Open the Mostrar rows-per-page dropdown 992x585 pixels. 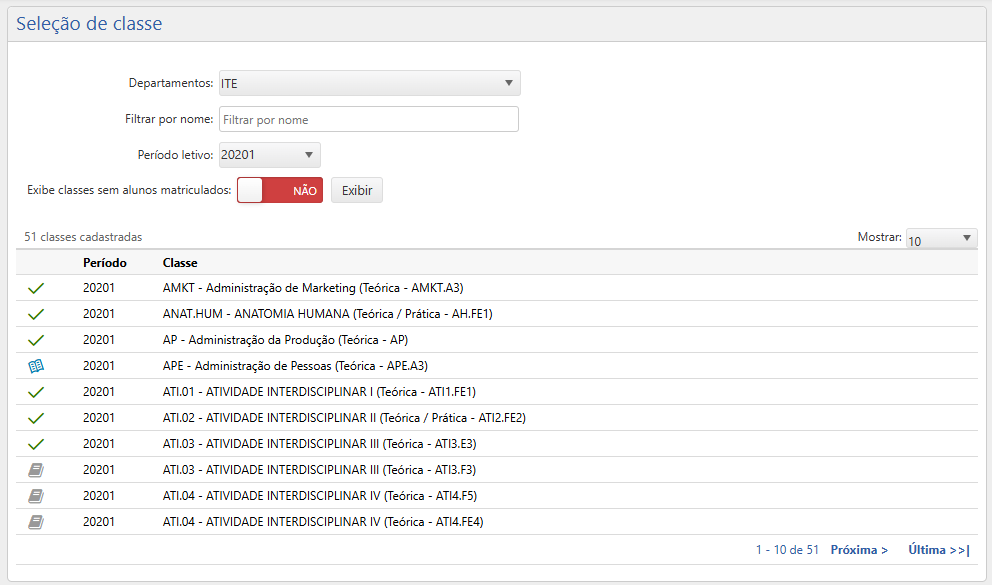[x=940, y=239]
